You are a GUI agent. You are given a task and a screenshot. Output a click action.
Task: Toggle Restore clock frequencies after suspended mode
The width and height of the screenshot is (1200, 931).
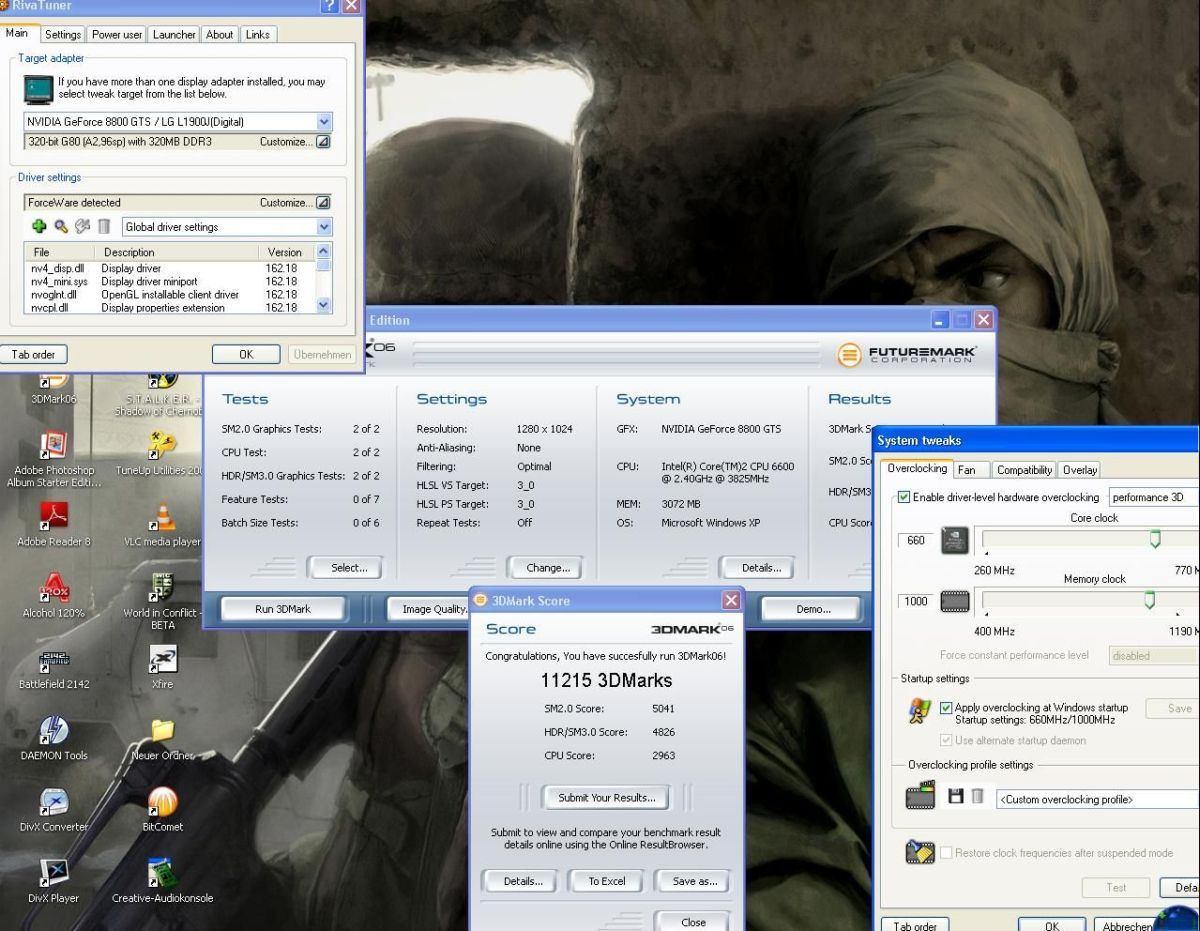(946, 853)
